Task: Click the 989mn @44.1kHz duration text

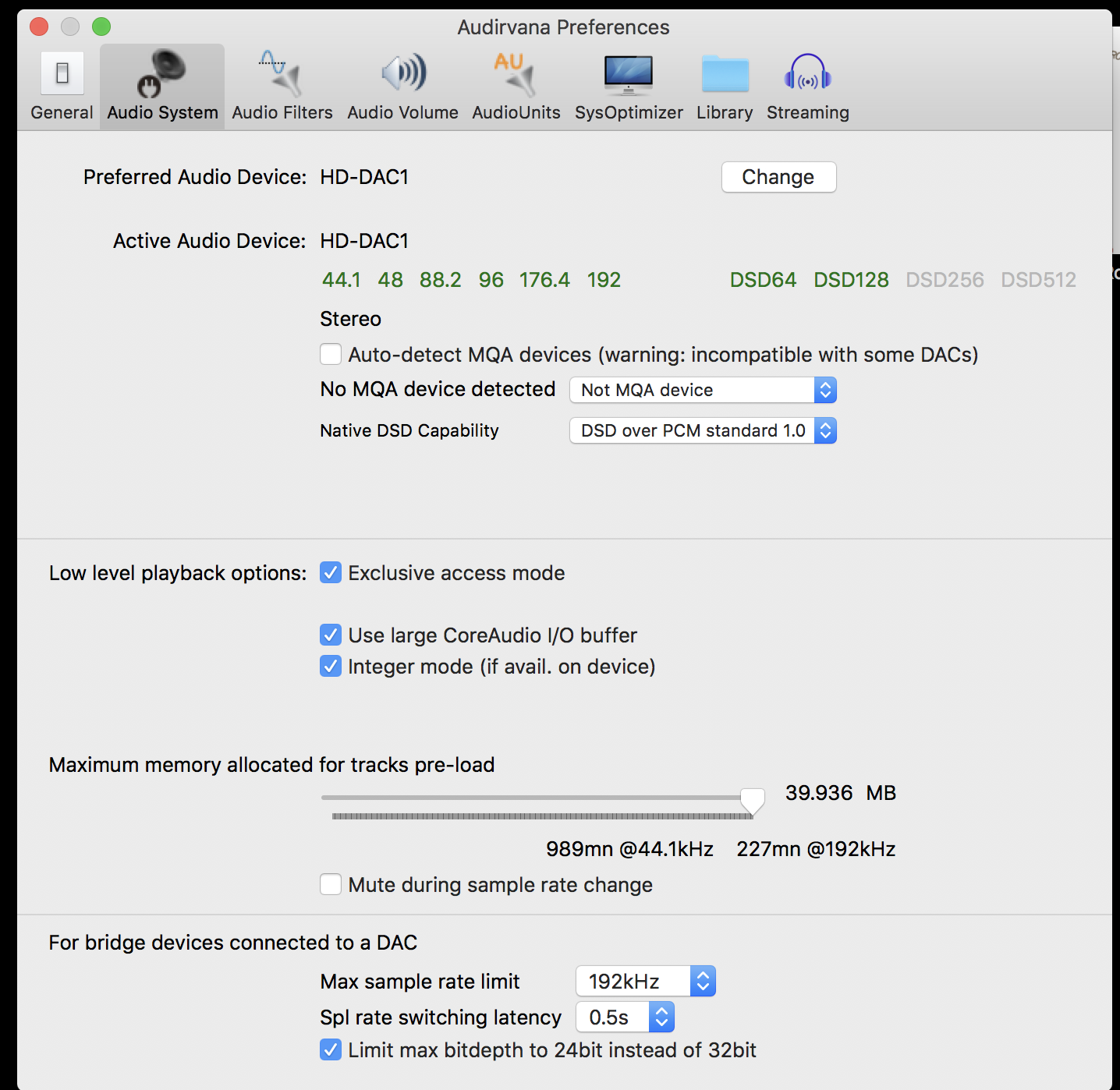Action: tap(630, 849)
